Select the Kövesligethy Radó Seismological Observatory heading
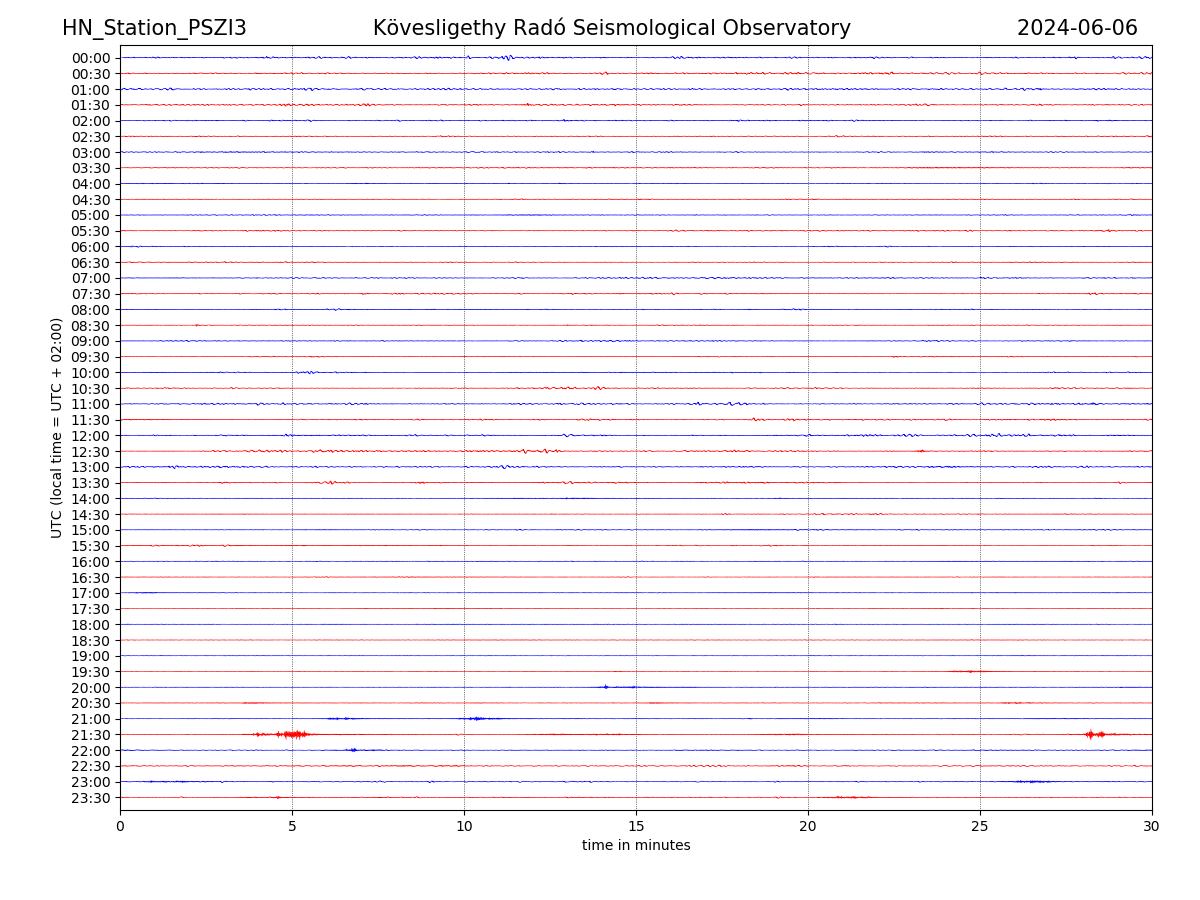 click(611, 28)
